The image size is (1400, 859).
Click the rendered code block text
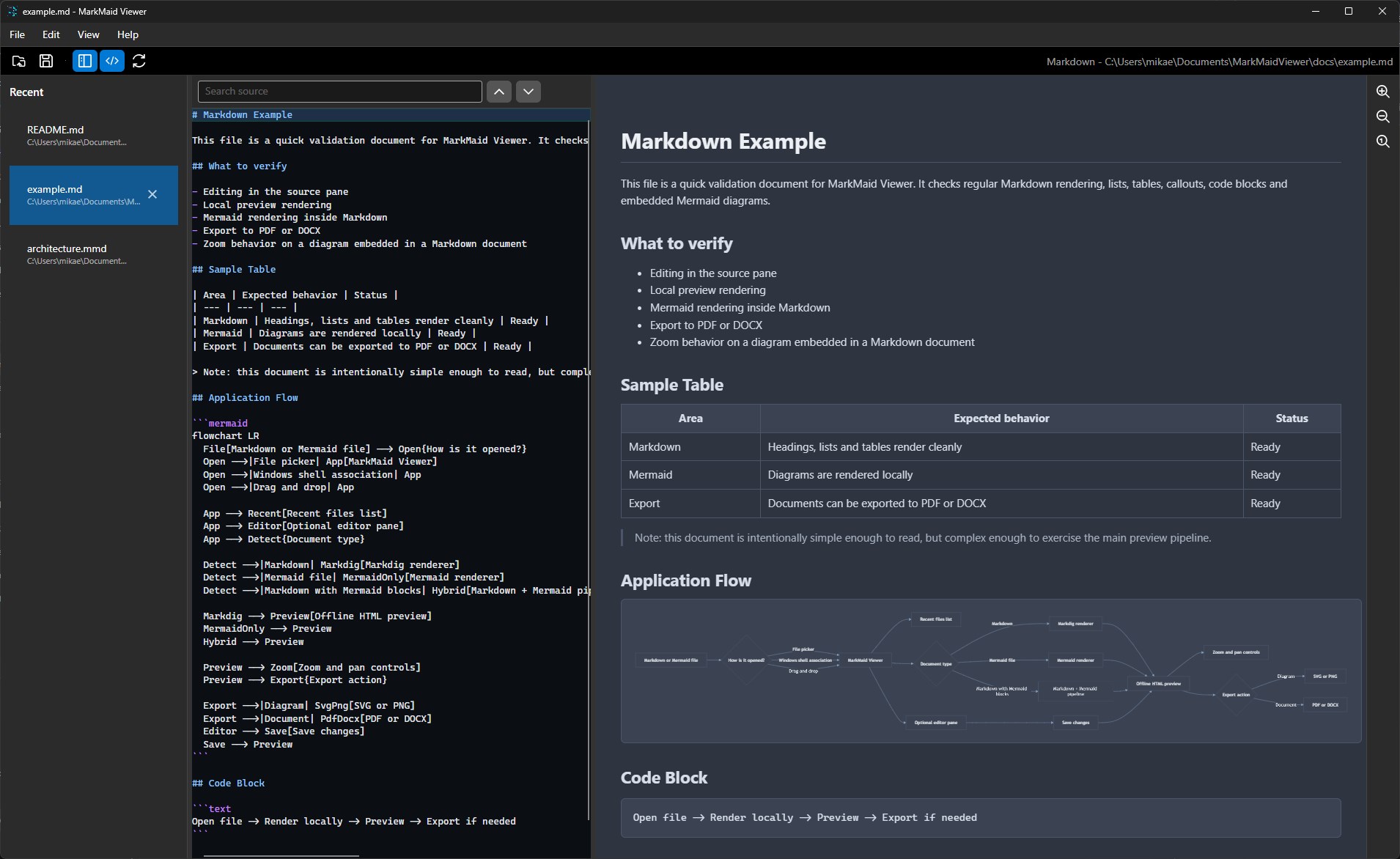click(805, 818)
